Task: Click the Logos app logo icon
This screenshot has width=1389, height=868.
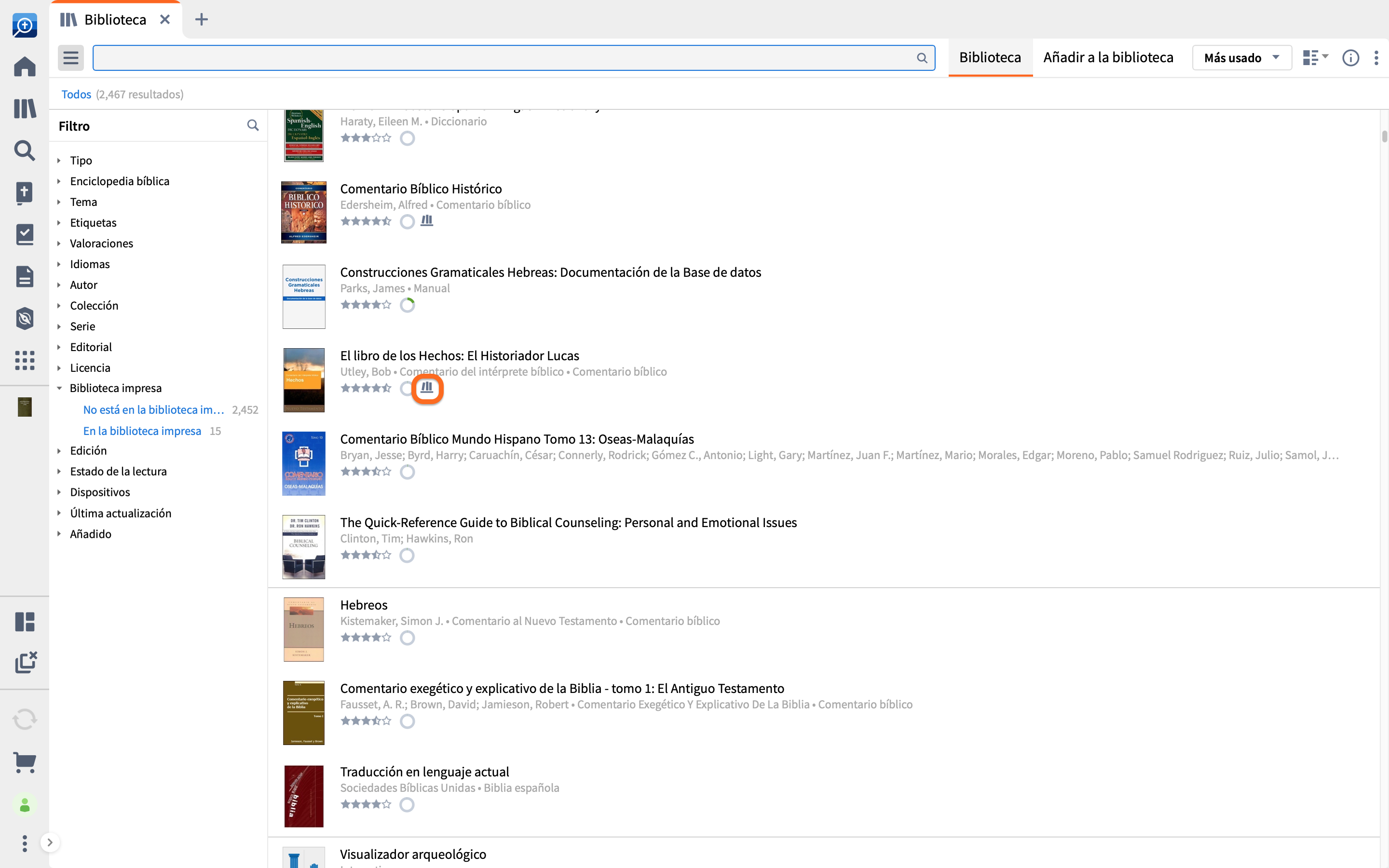Action: [x=25, y=25]
